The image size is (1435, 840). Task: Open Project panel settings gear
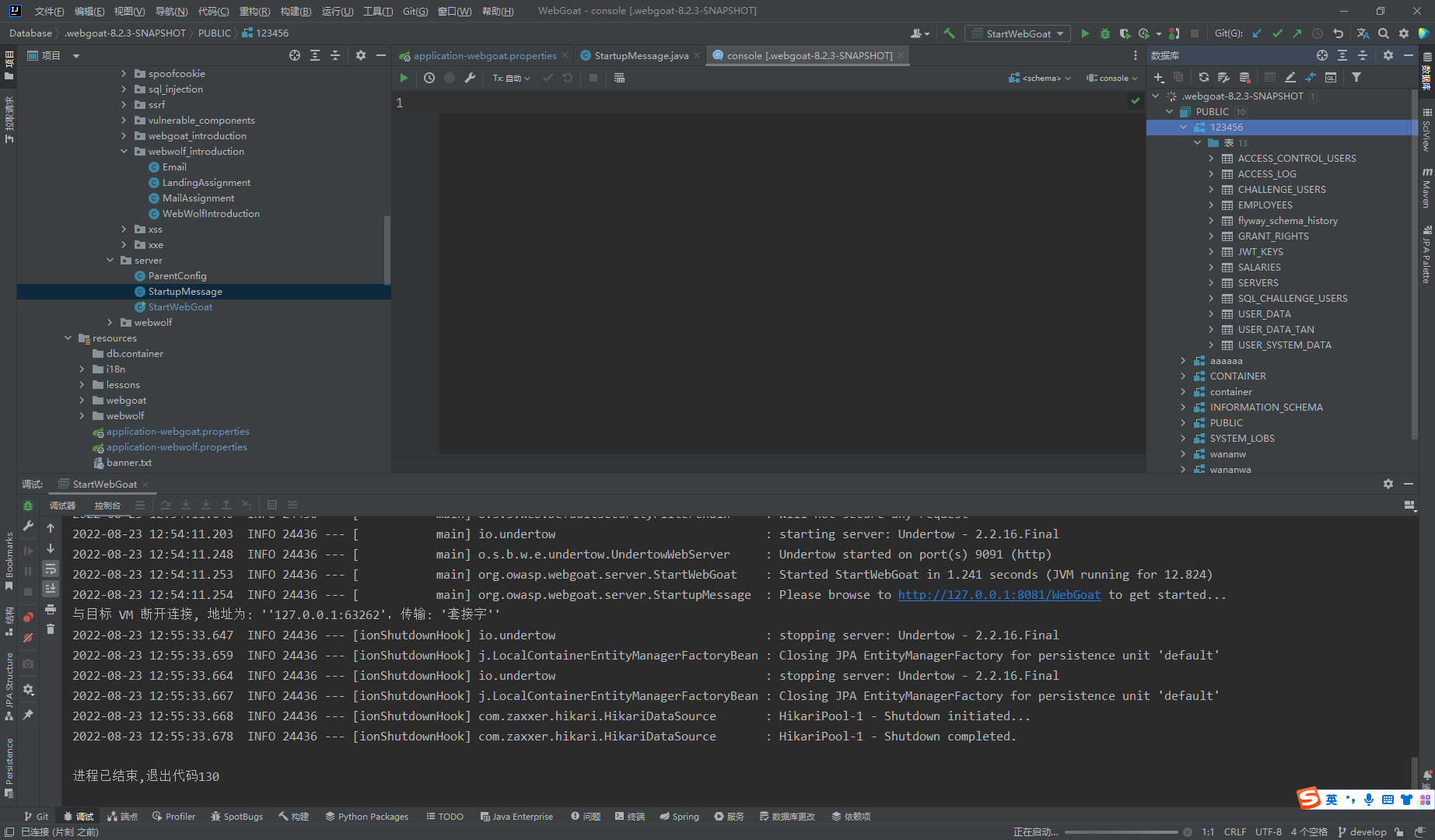point(361,55)
